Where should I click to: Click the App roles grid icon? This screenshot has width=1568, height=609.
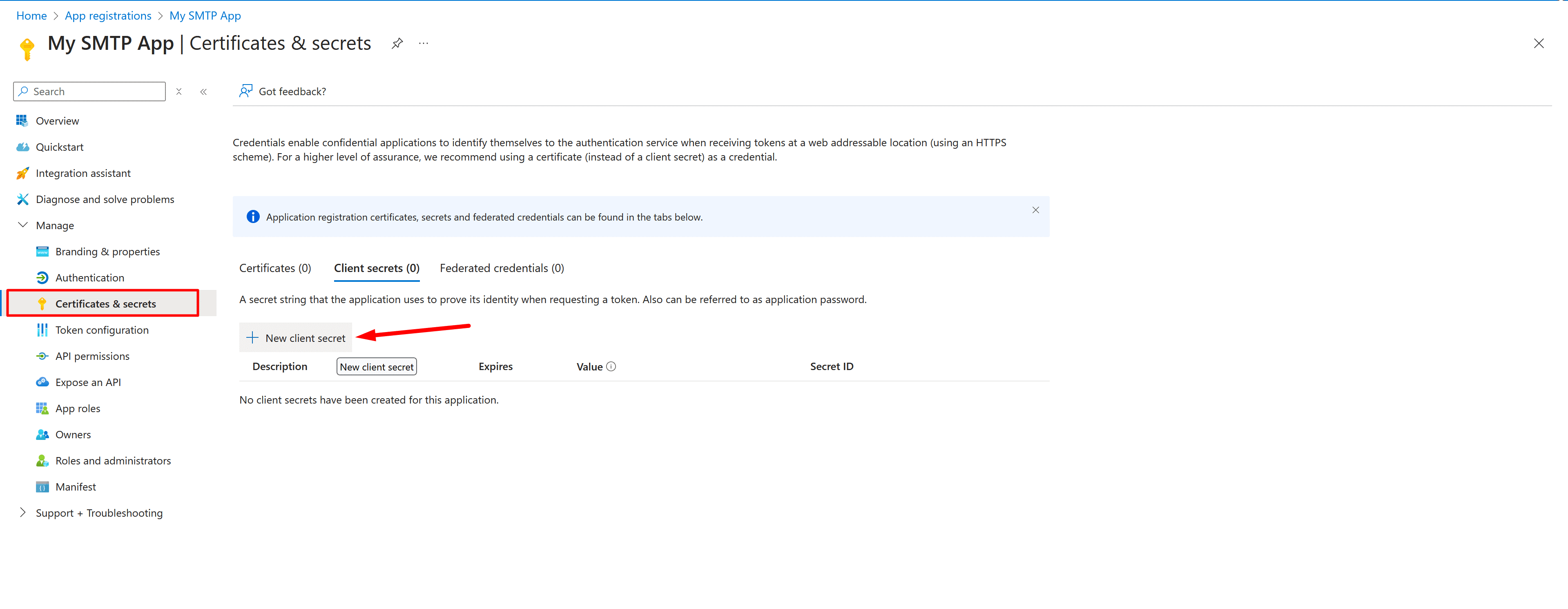pyautogui.click(x=42, y=408)
